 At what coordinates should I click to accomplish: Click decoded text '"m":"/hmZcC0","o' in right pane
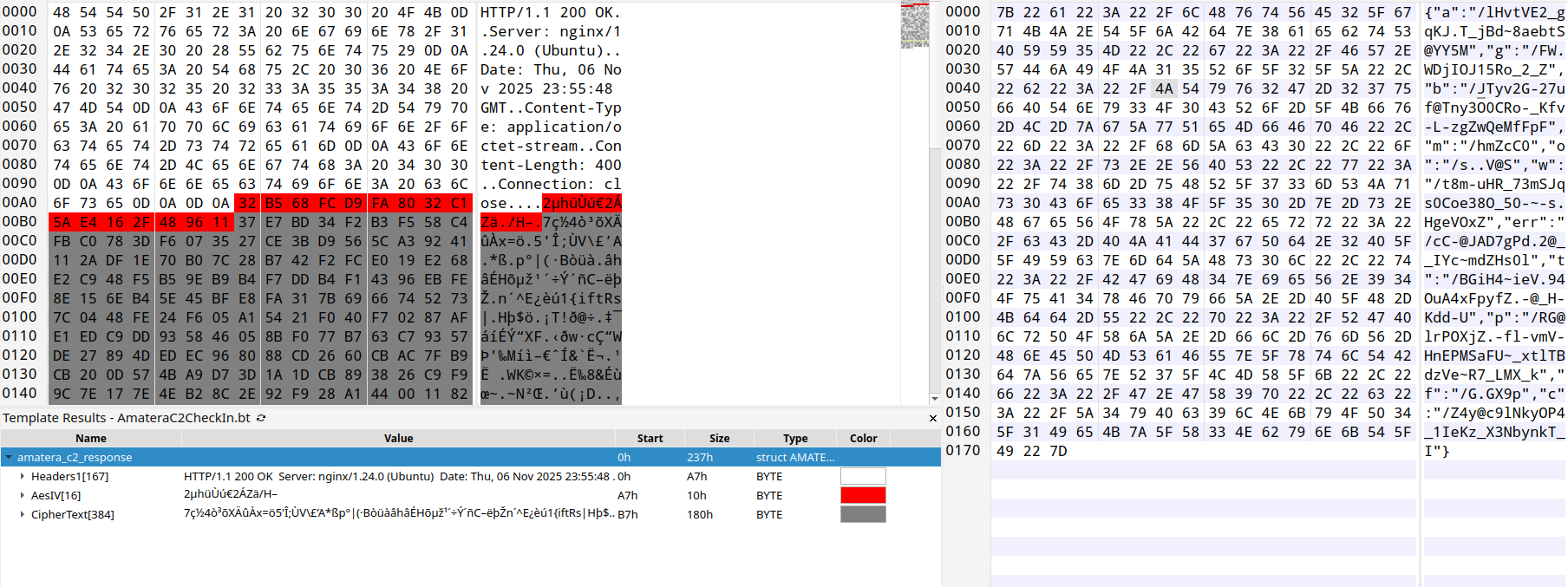1494,146
